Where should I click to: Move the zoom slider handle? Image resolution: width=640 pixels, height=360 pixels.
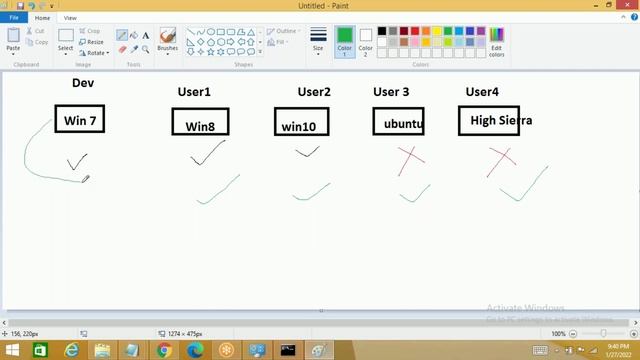click(603, 333)
